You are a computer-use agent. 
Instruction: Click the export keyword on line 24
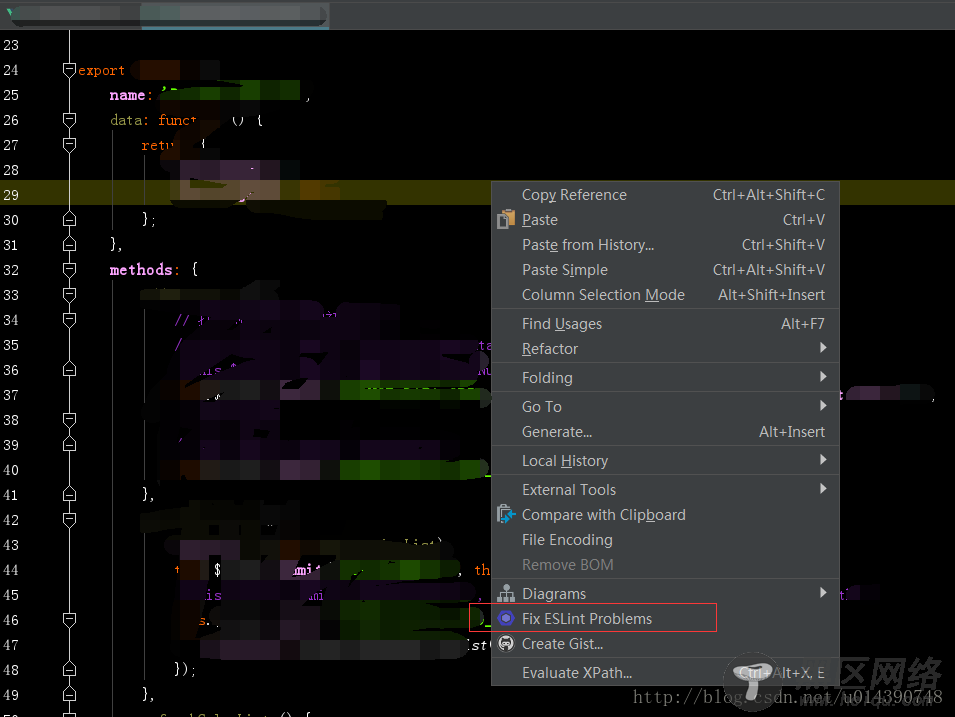[101, 71]
